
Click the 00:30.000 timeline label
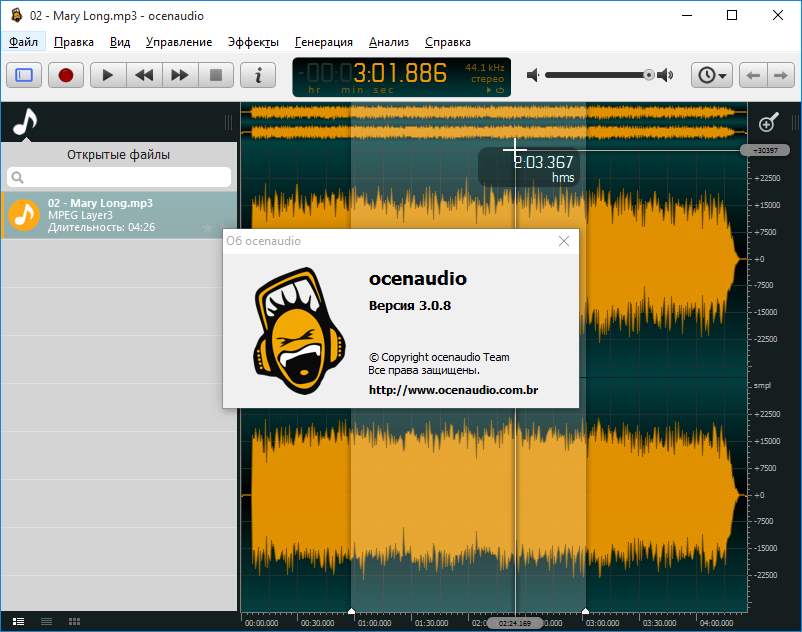coord(317,623)
